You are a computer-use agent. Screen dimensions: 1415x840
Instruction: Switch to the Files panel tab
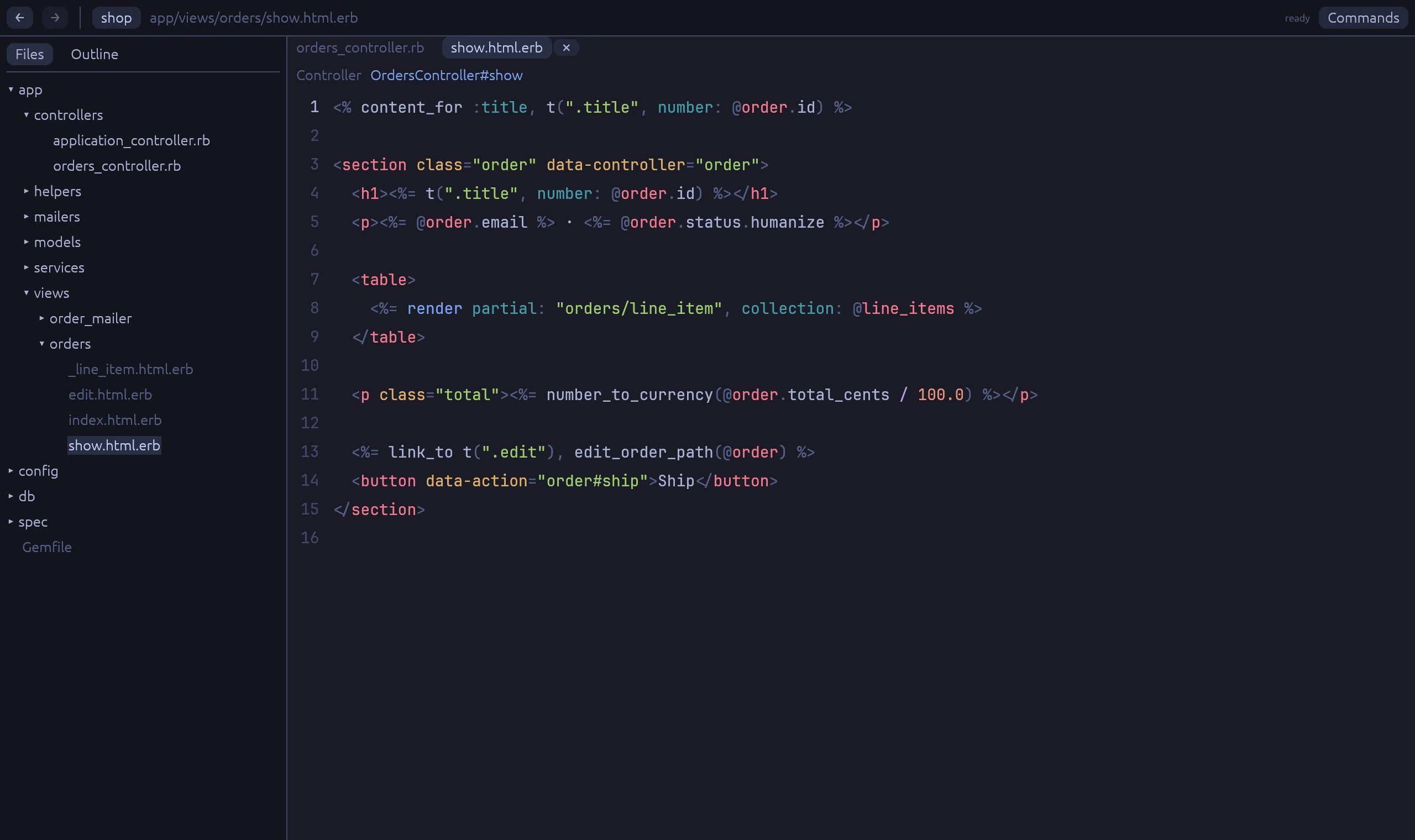[29, 54]
